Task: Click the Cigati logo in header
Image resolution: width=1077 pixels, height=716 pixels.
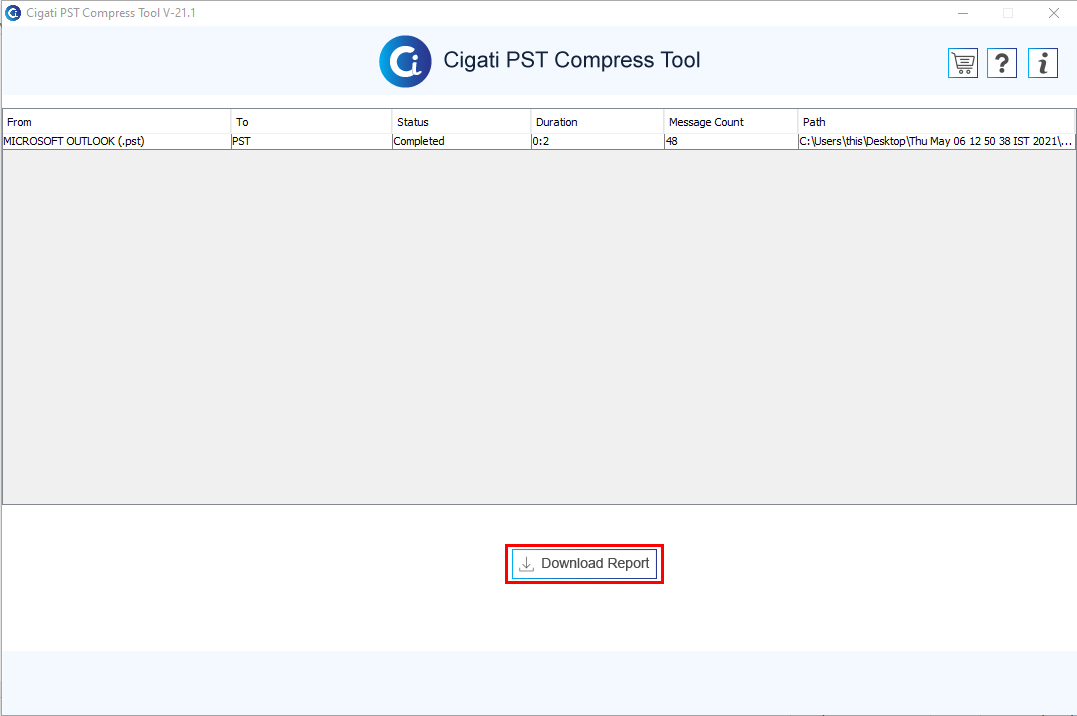Action: point(405,61)
